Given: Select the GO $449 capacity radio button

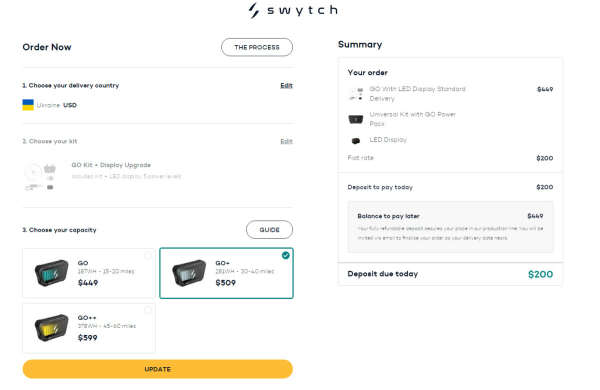Looking at the screenshot, I should [x=148, y=256].
